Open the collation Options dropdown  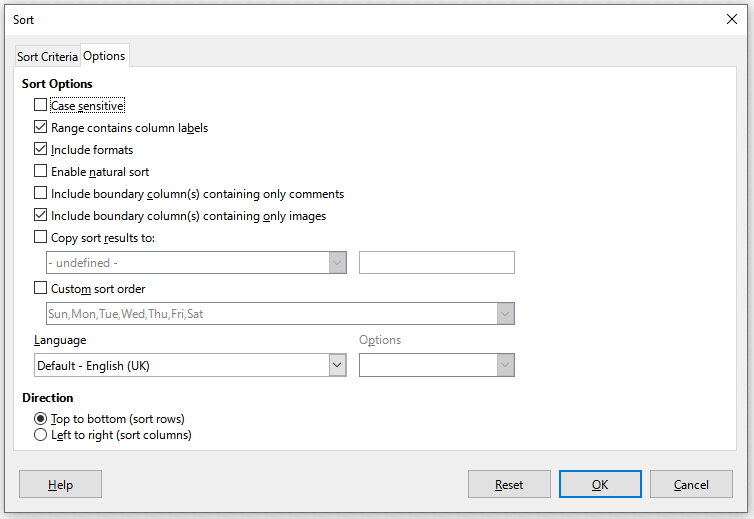point(437,366)
